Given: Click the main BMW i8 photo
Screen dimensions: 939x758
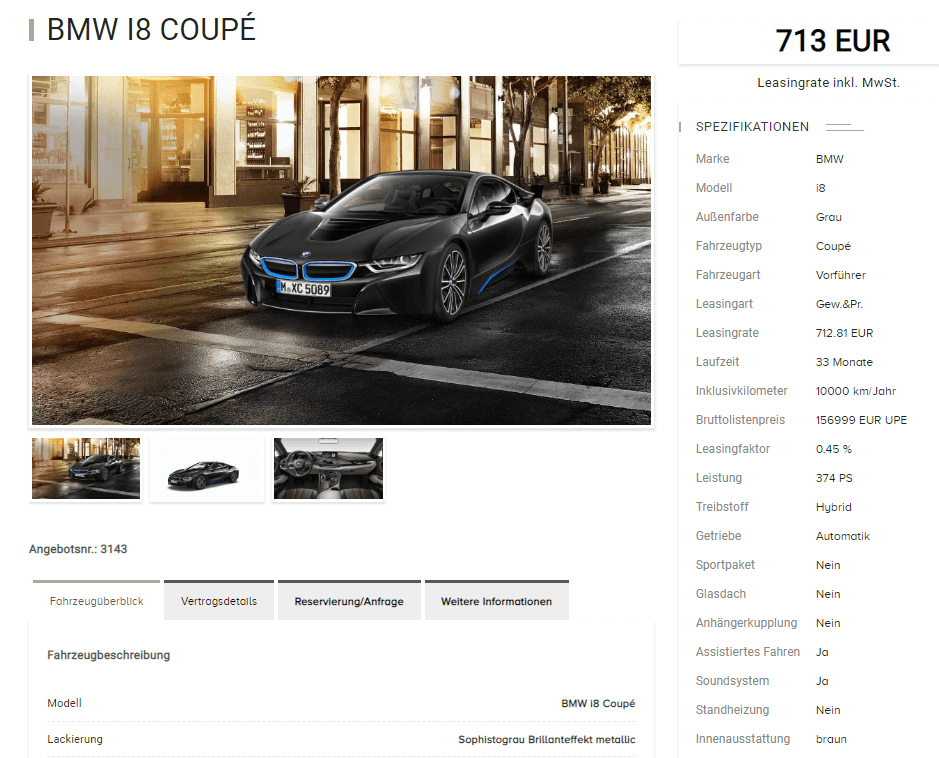Looking at the screenshot, I should point(341,250).
